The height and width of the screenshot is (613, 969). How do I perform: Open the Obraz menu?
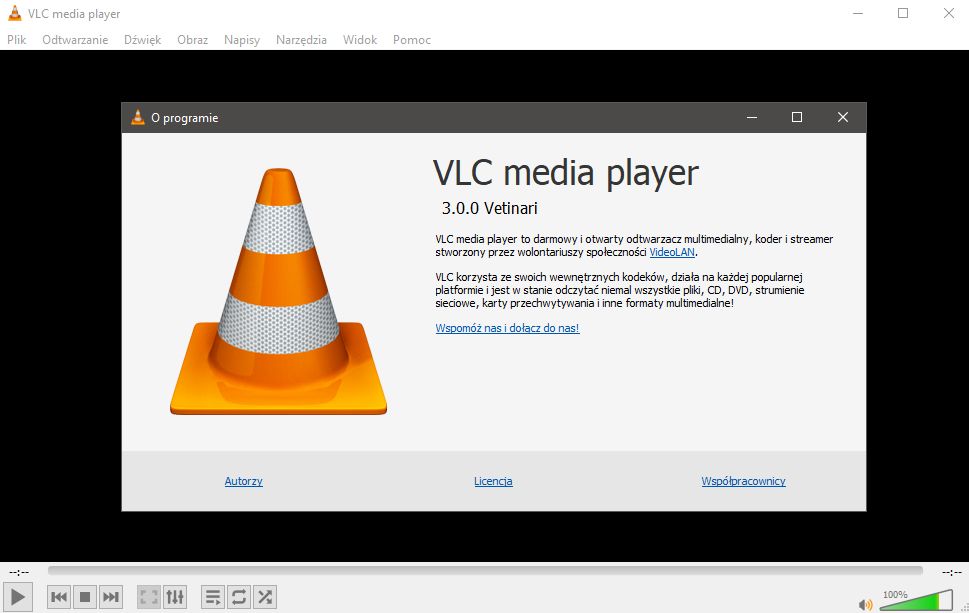click(x=193, y=40)
